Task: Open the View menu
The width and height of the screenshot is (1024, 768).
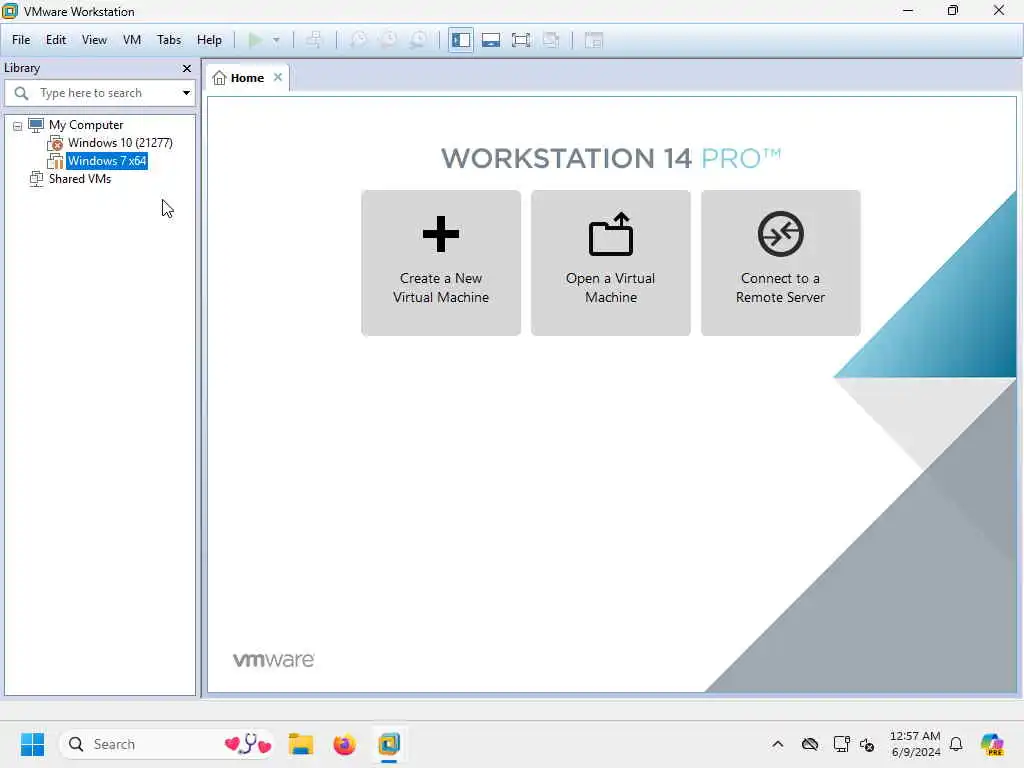Action: pyautogui.click(x=94, y=40)
